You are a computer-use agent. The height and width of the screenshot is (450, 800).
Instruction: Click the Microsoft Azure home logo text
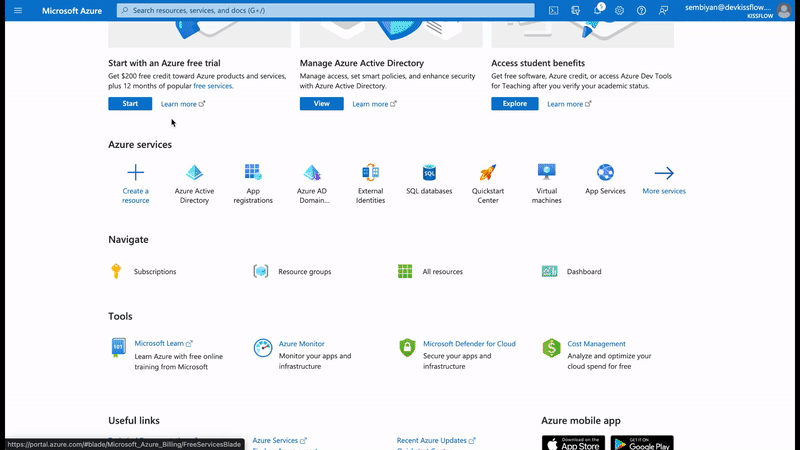tap(72, 10)
